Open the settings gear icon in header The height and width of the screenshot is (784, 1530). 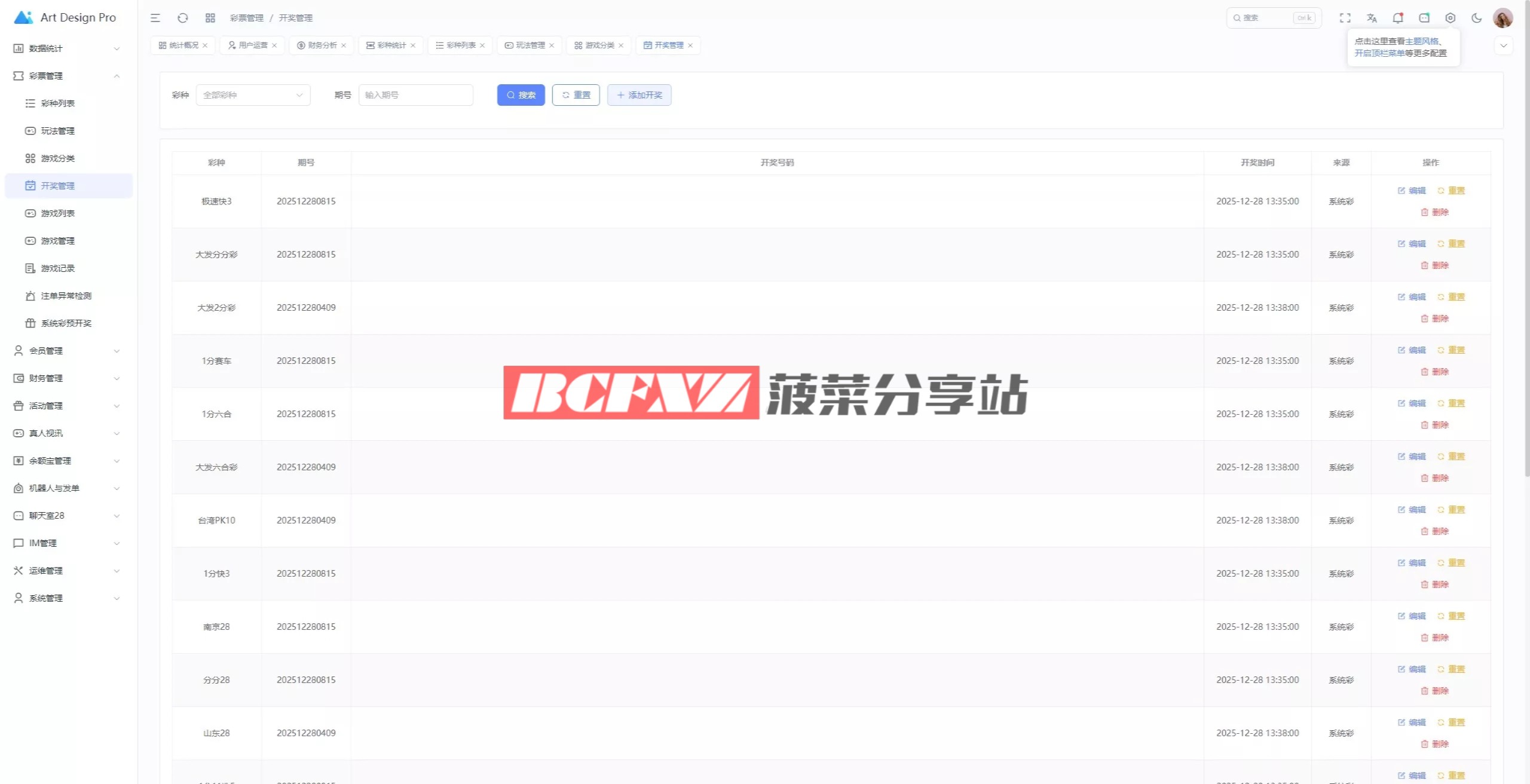click(1450, 18)
